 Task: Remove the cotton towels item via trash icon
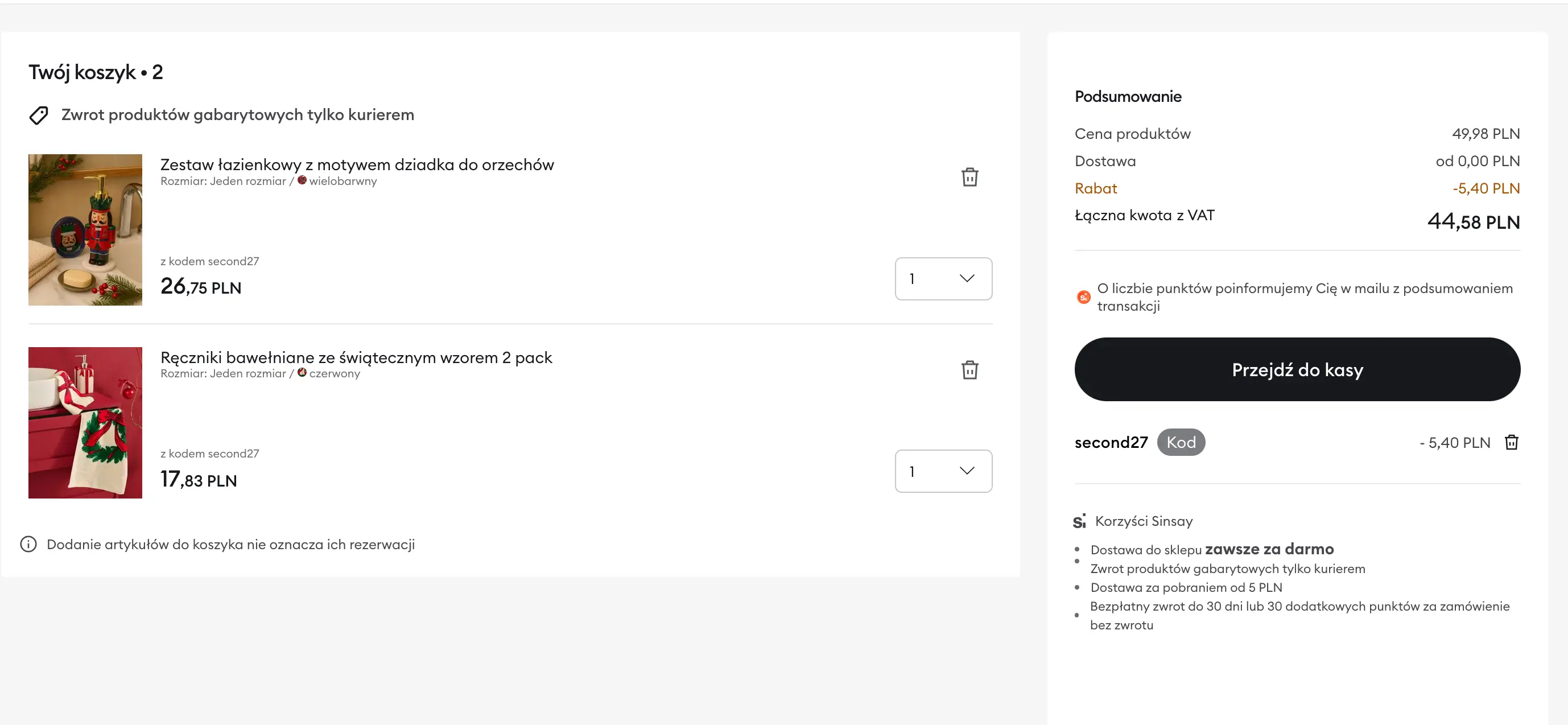pyautogui.click(x=969, y=370)
